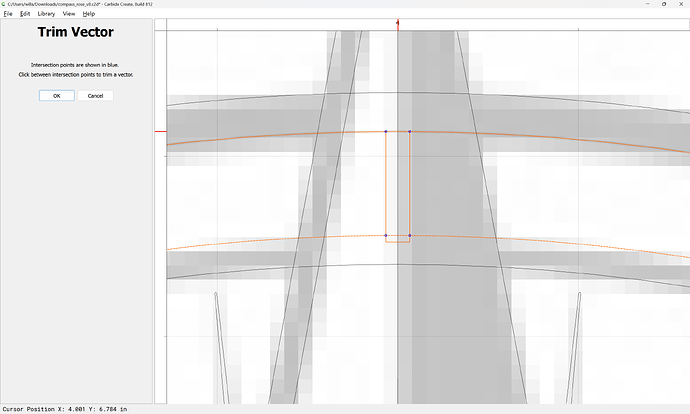The image size is (690, 414).
Task: Click the red arrow marker on top ruler
Action: click(398, 22)
